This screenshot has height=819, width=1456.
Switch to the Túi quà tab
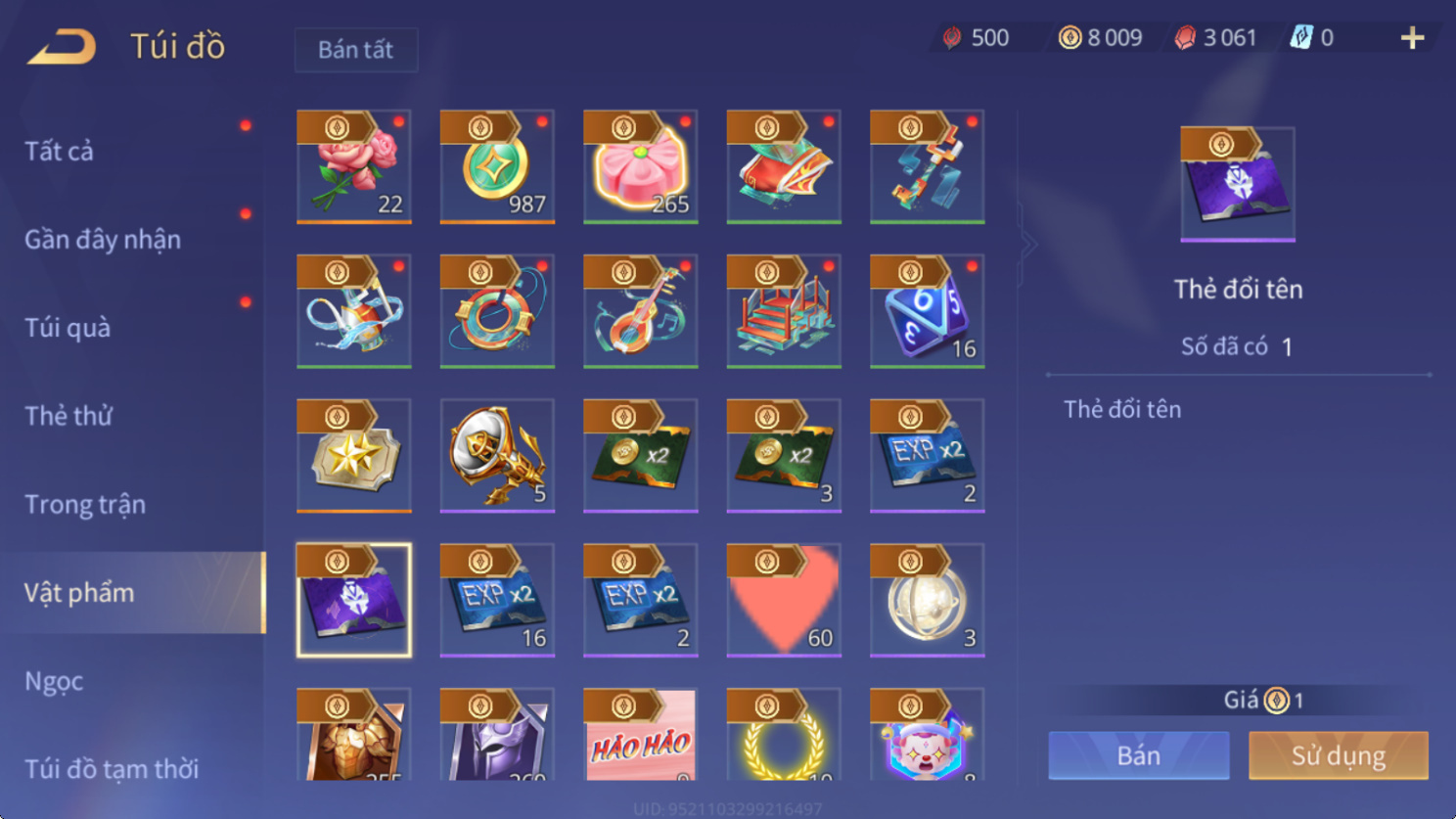pyautogui.click(x=68, y=328)
